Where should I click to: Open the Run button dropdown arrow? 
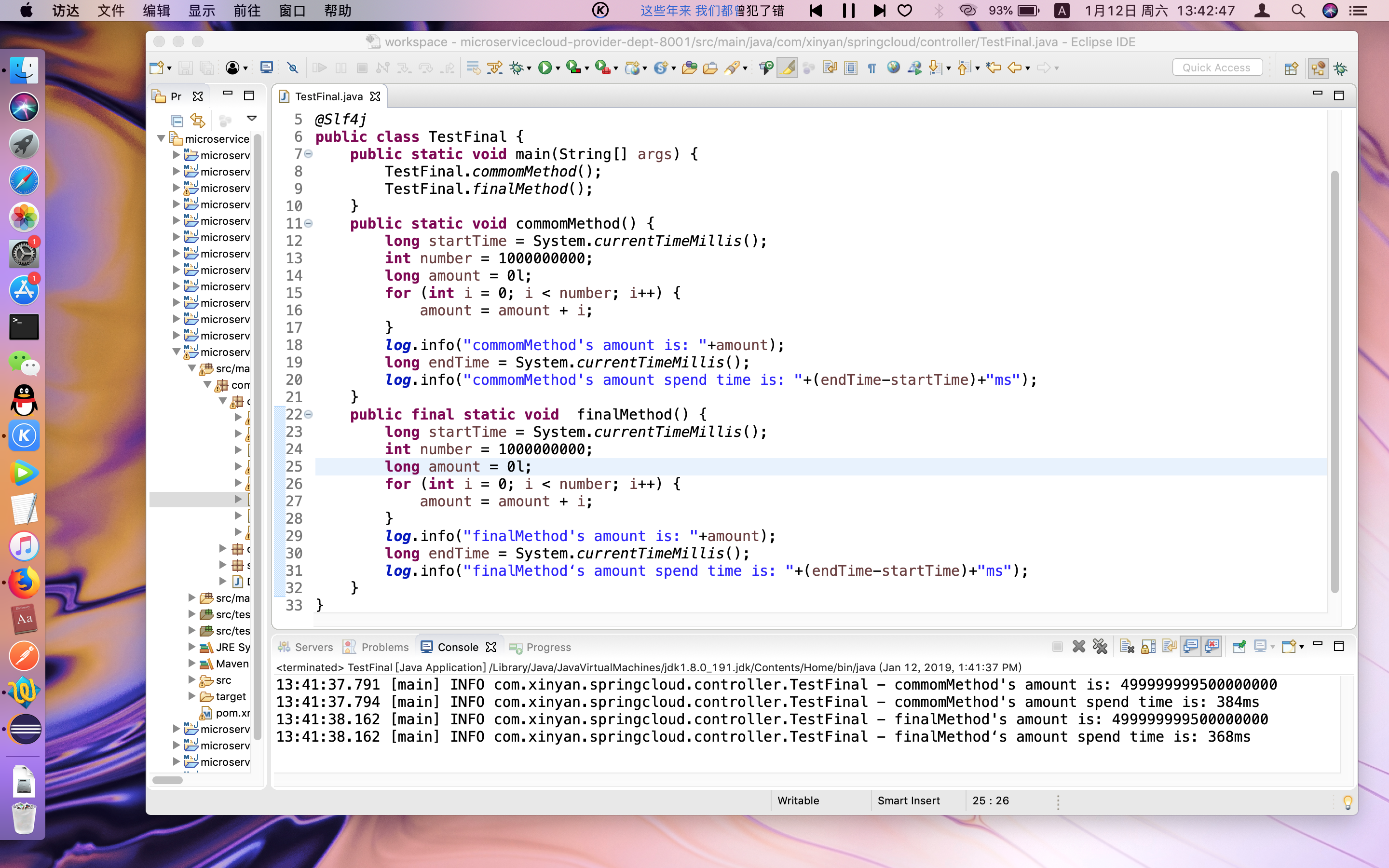coord(558,69)
